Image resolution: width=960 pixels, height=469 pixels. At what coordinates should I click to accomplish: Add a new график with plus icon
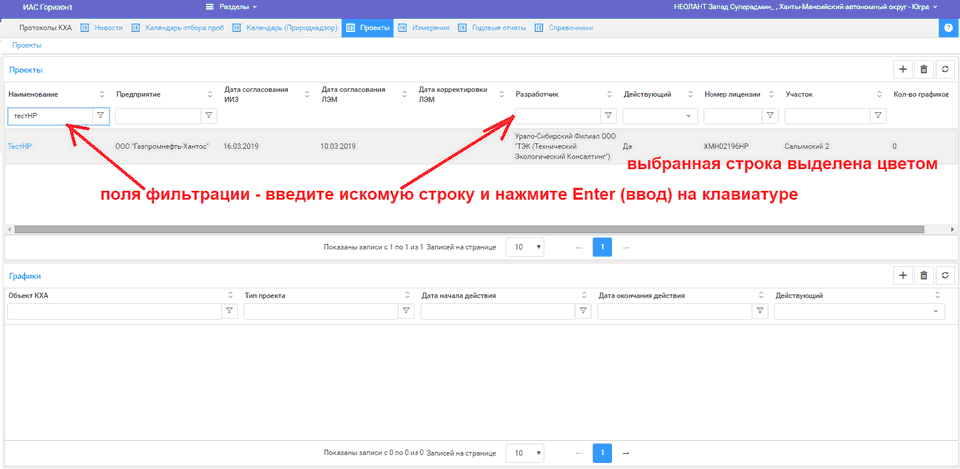coord(902,276)
